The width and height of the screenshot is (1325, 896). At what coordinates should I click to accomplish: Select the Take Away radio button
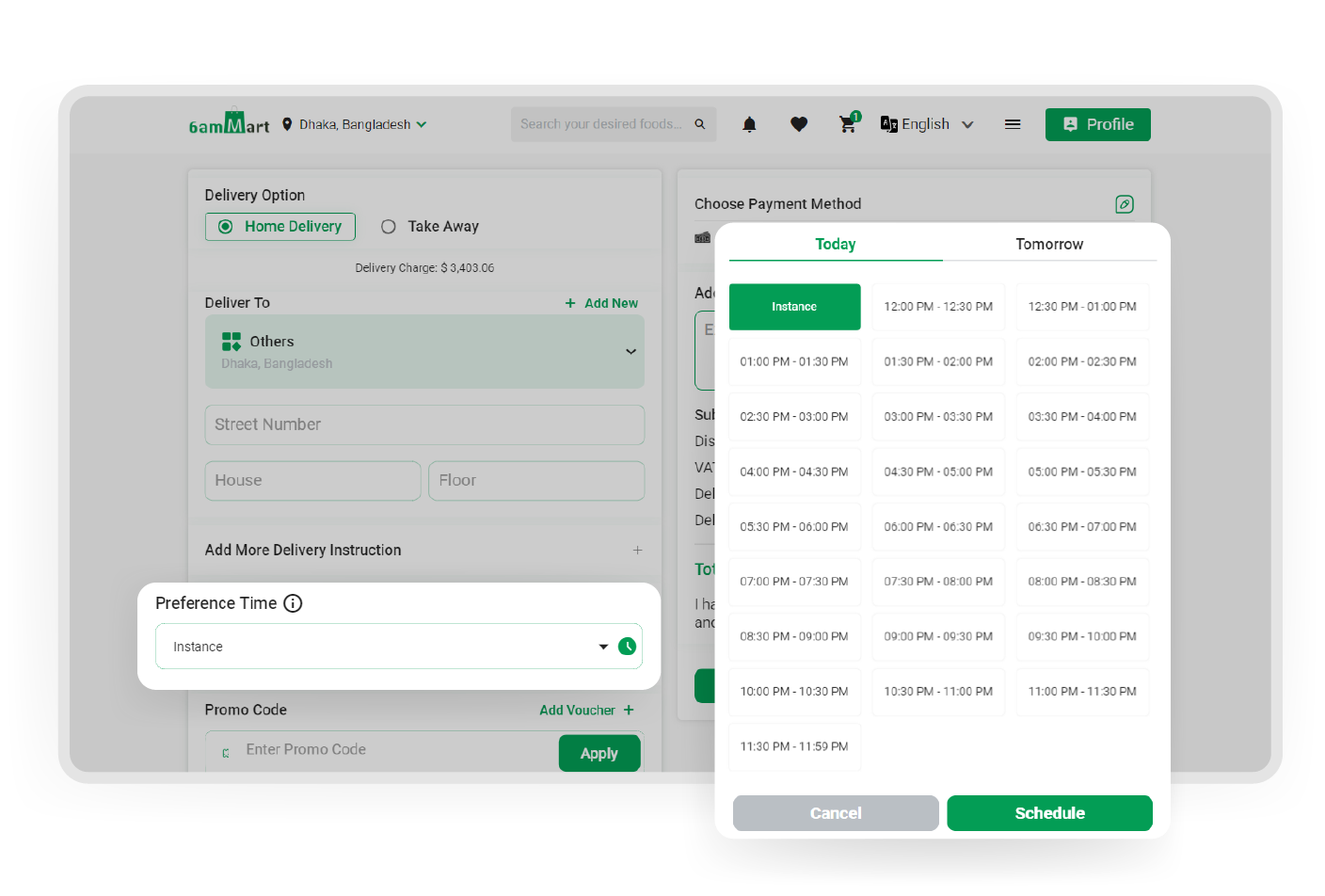pyautogui.click(x=389, y=227)
